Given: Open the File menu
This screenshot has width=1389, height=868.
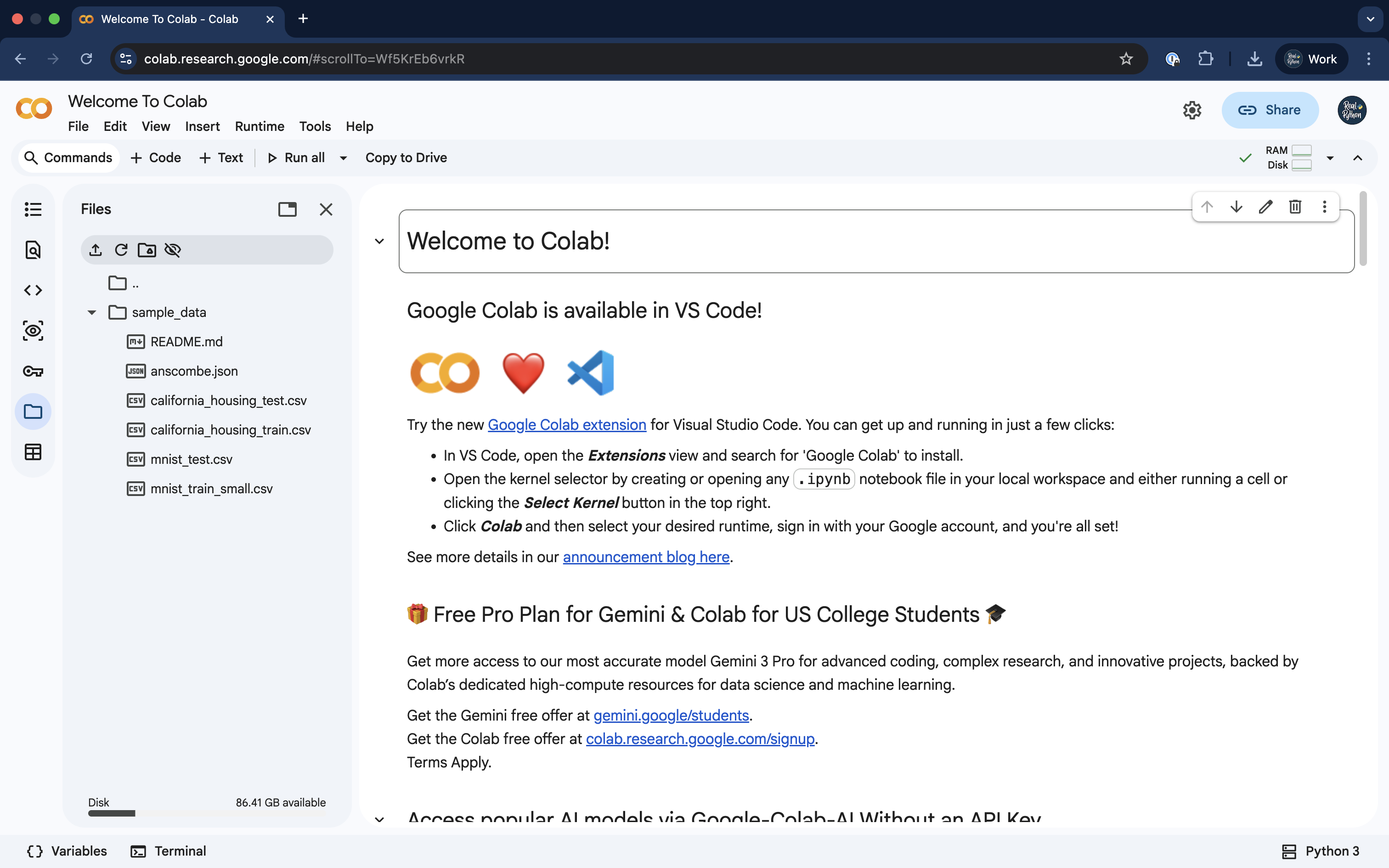Looking at the screenshot, I should [78, 126].
